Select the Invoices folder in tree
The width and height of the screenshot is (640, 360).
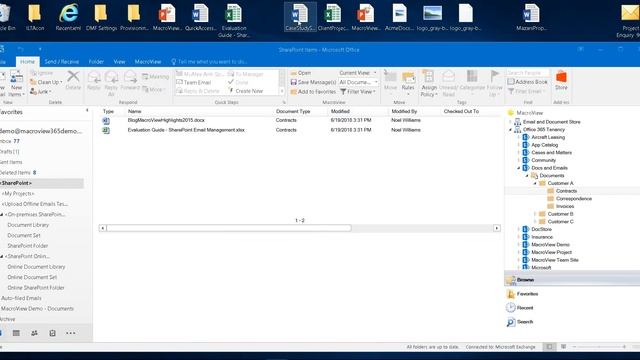tap(564, 206)
